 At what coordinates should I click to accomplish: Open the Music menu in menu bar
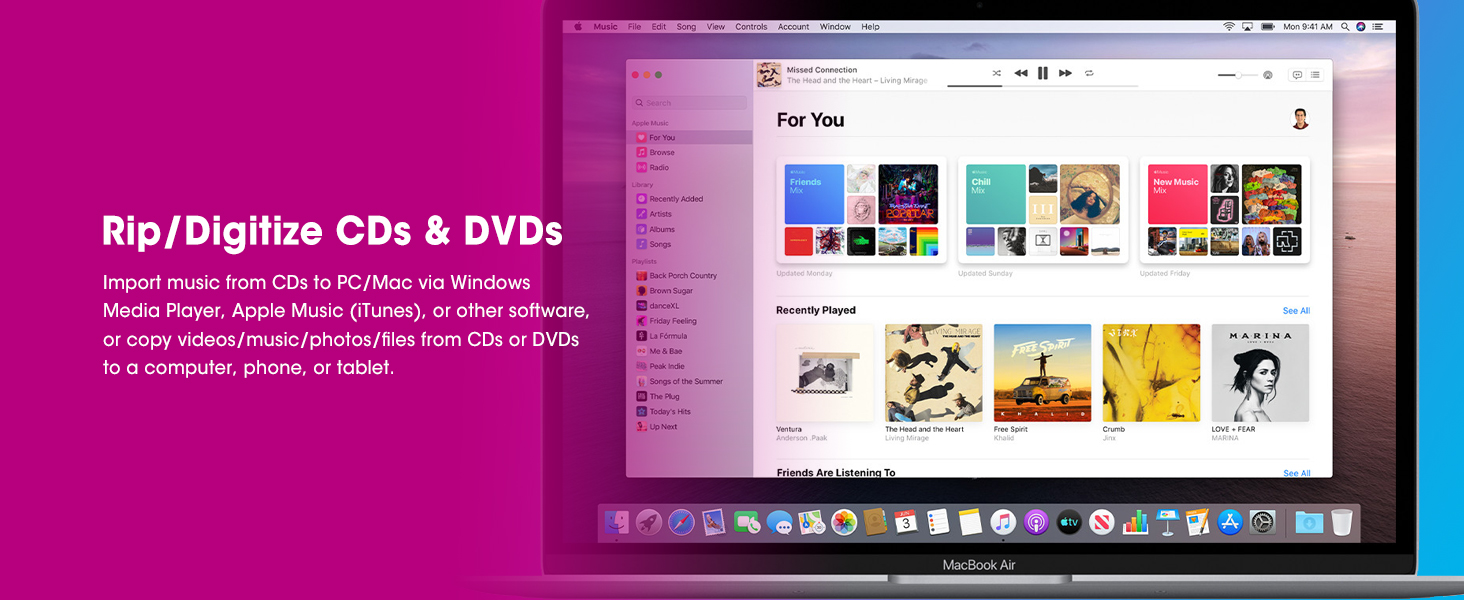tap(605, 27)
